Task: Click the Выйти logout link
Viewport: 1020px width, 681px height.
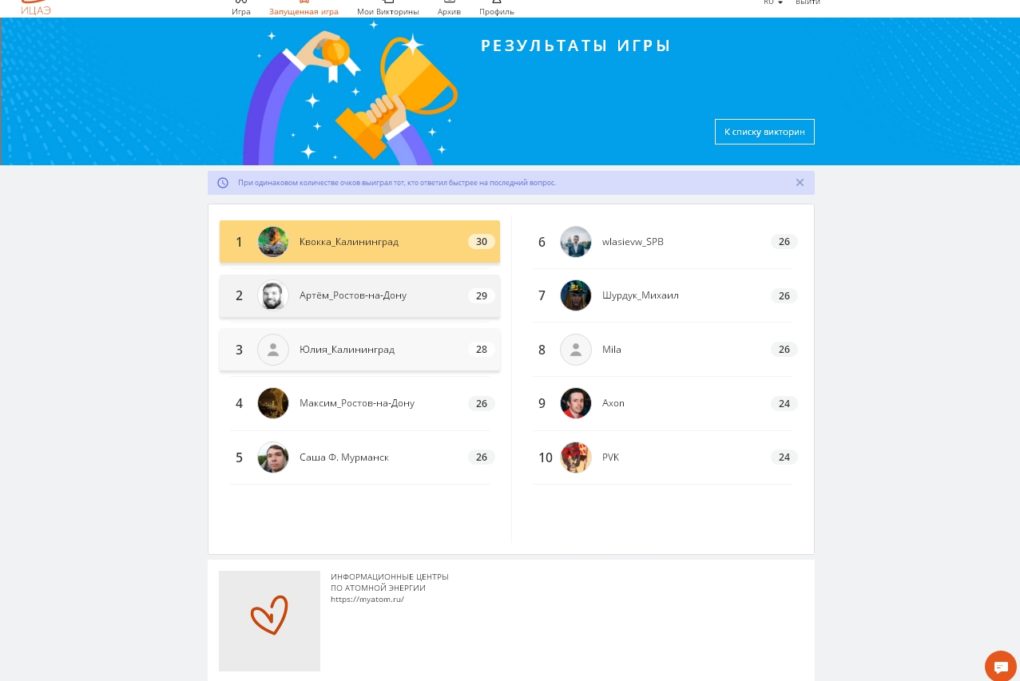Action: (x=807, y=3)
